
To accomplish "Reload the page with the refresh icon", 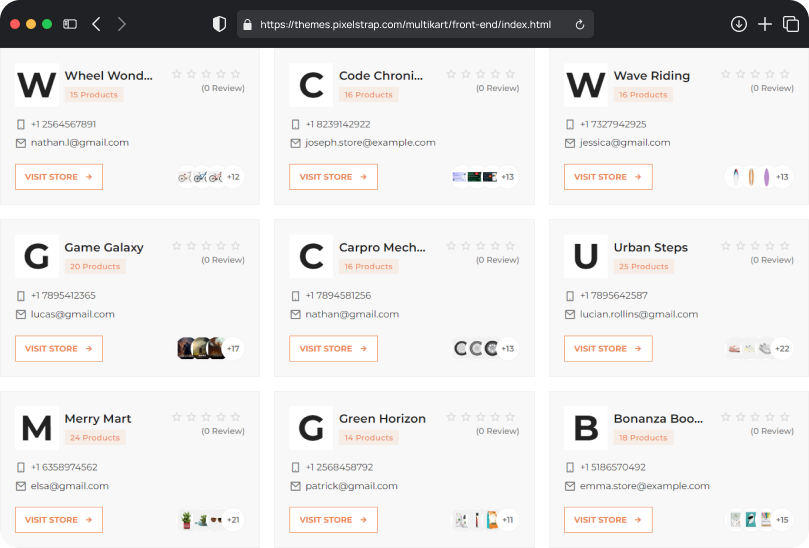I will pos(580,24).
